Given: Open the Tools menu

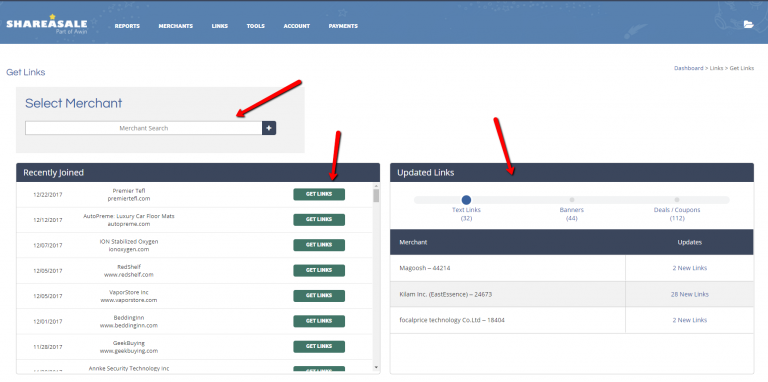Looking at the screenshot, I should pos(256,26).
